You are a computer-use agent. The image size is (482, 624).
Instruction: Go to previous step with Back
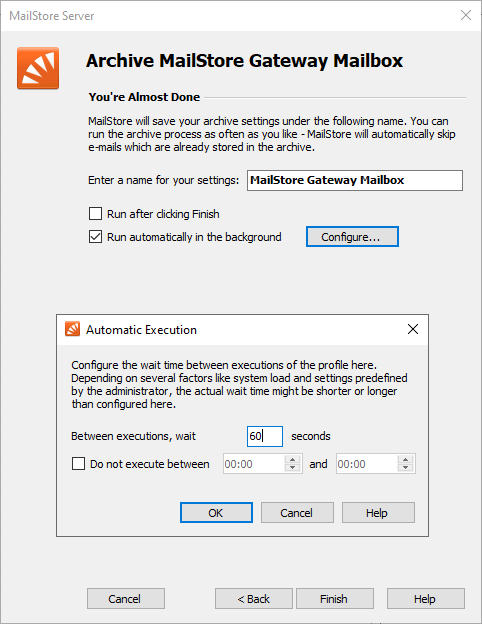pyautogui.click(x=254, y=599)
